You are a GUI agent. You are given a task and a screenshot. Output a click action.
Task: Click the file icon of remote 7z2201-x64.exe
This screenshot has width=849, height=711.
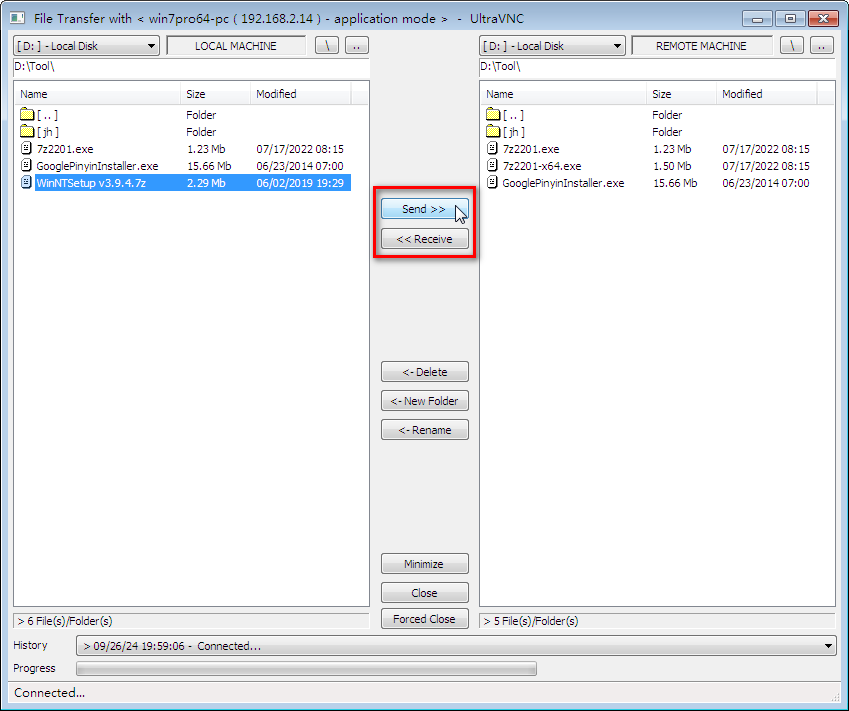click(x=492, y=165)
